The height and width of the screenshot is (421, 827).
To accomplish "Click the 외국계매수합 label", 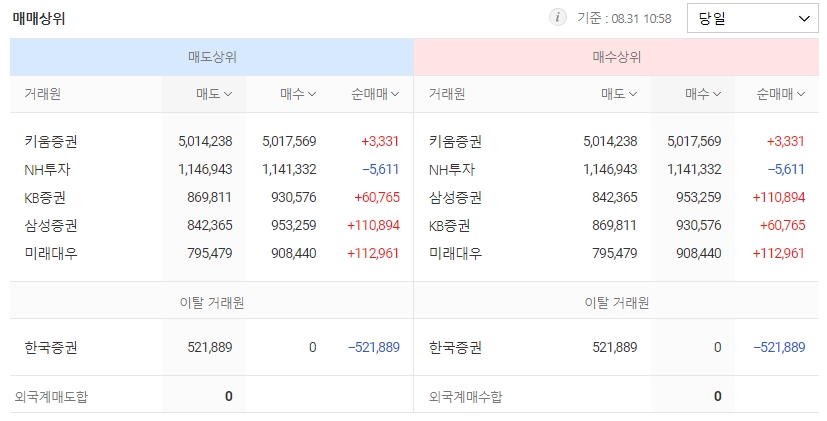I will click(466, 396).
